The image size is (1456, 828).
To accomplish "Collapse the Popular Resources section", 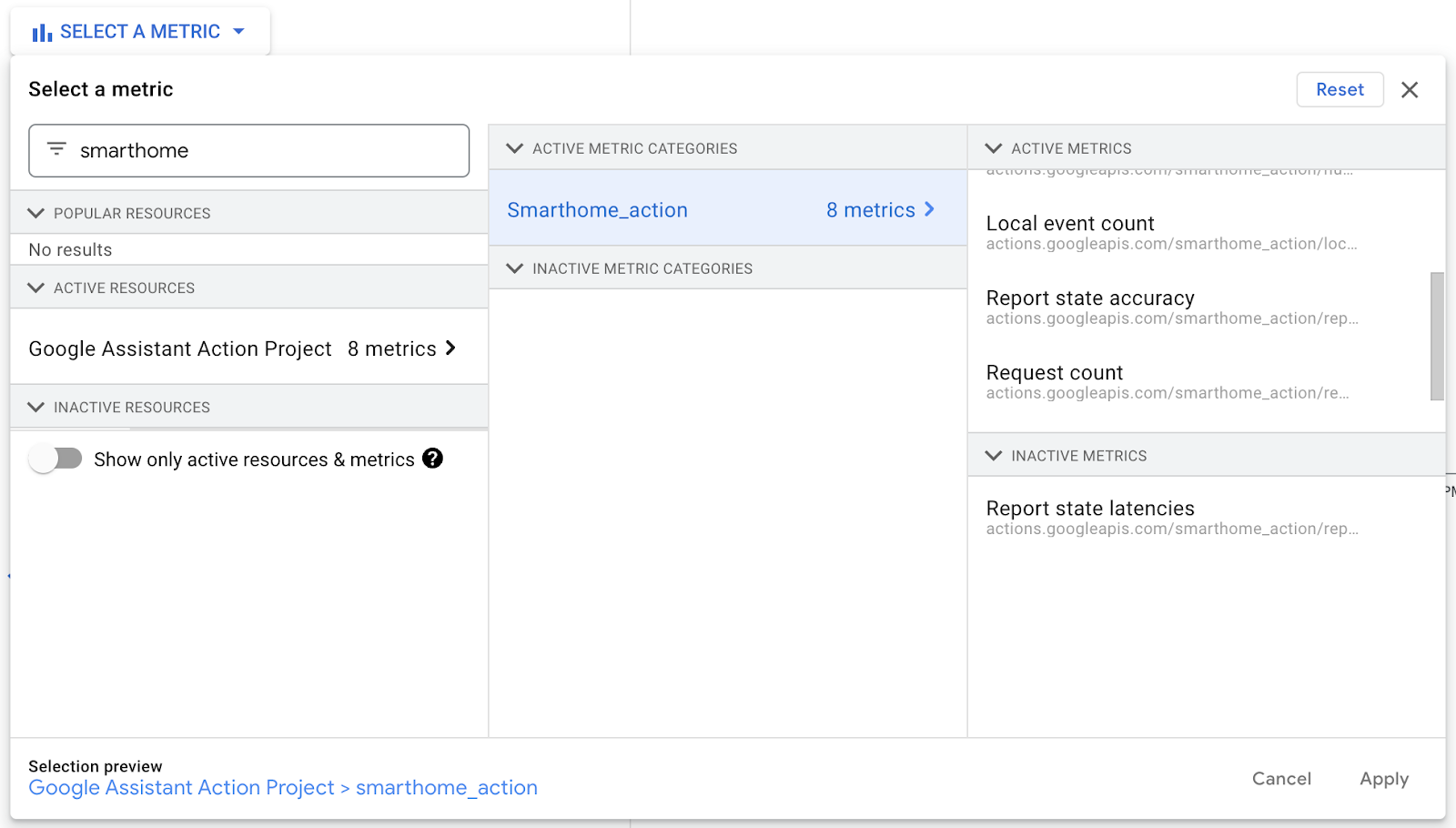I will [x=36, y=213].
